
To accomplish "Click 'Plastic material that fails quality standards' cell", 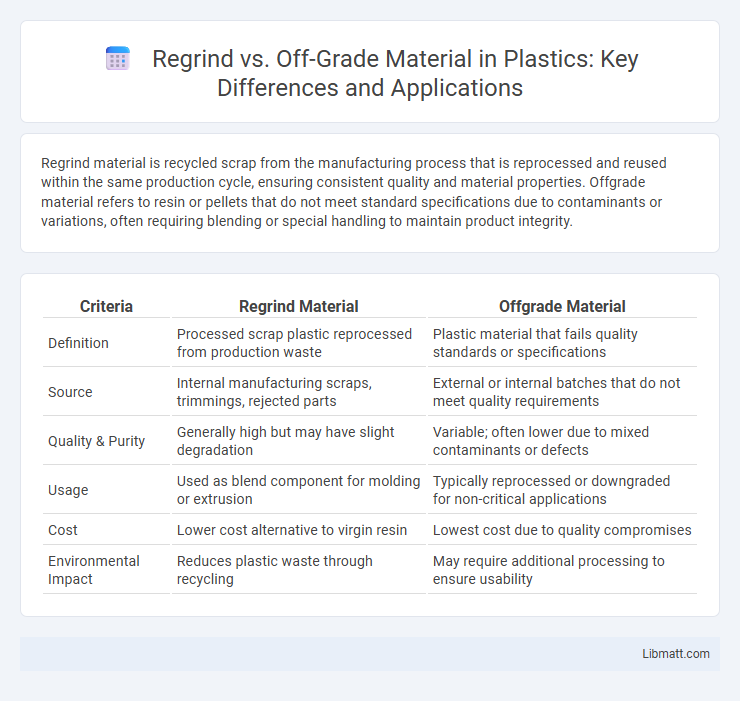I will 535,343.
